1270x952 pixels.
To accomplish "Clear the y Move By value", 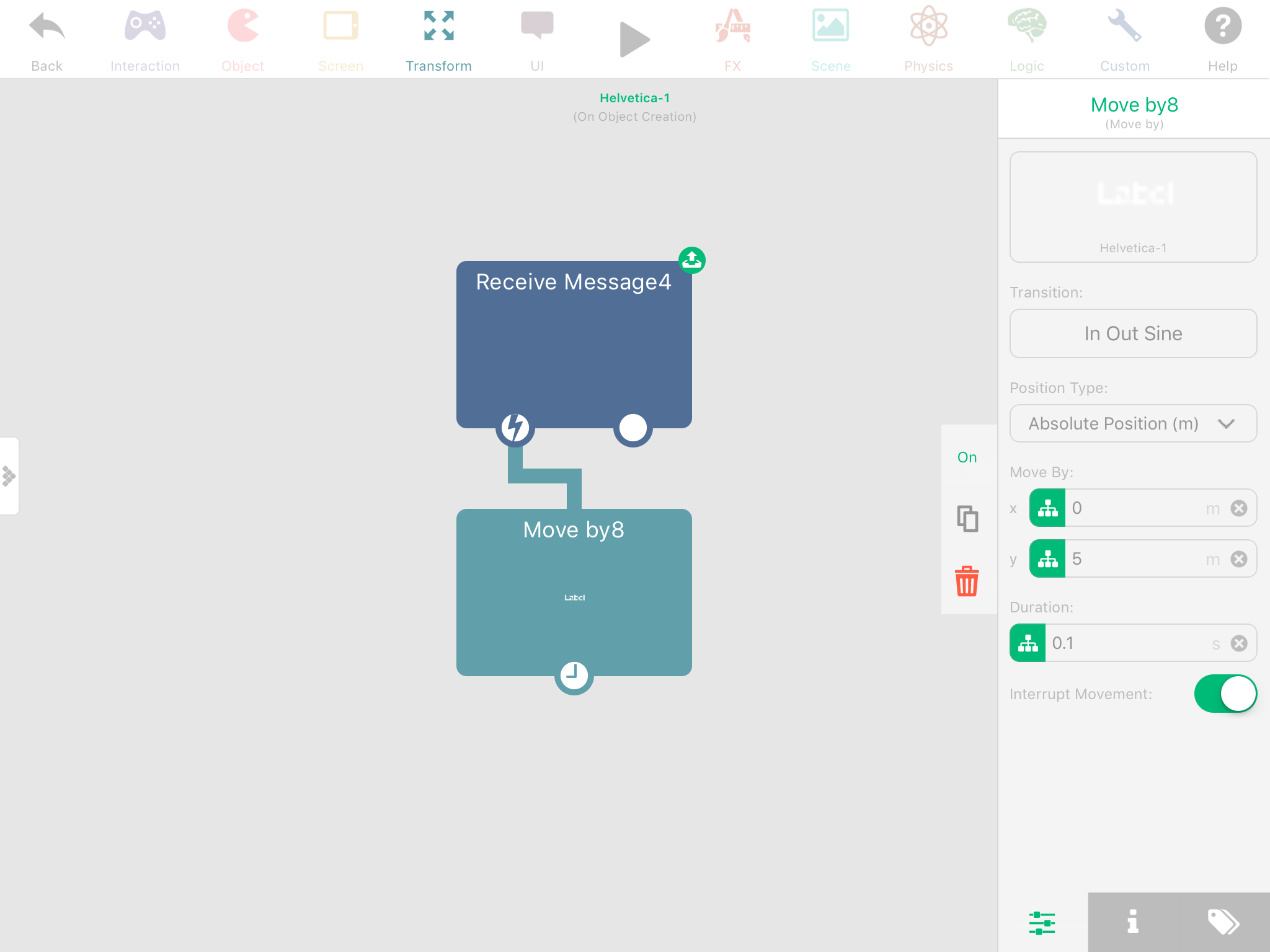I will pos(1238,559).
